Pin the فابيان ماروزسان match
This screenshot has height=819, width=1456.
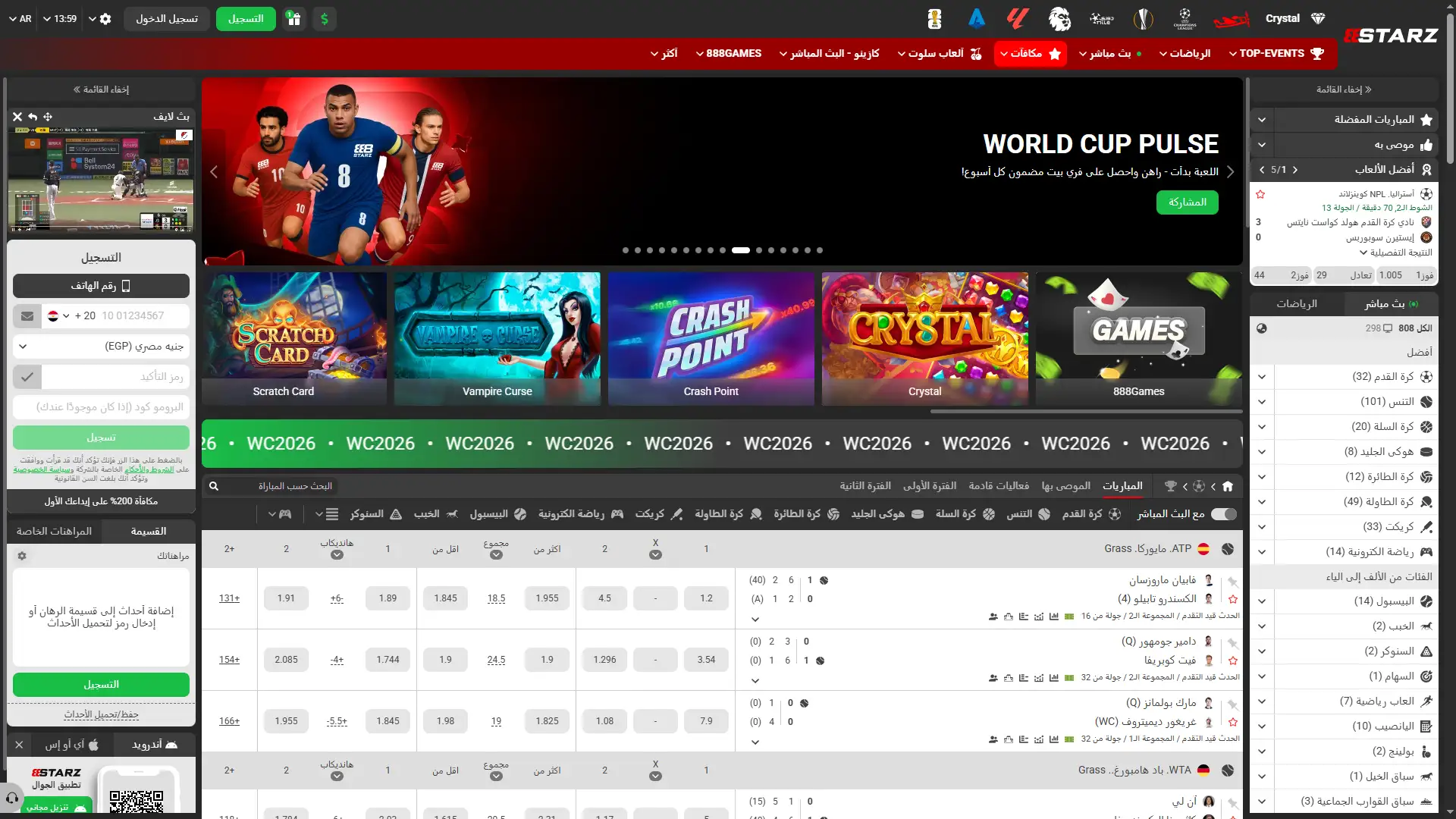coord(1233,582)
